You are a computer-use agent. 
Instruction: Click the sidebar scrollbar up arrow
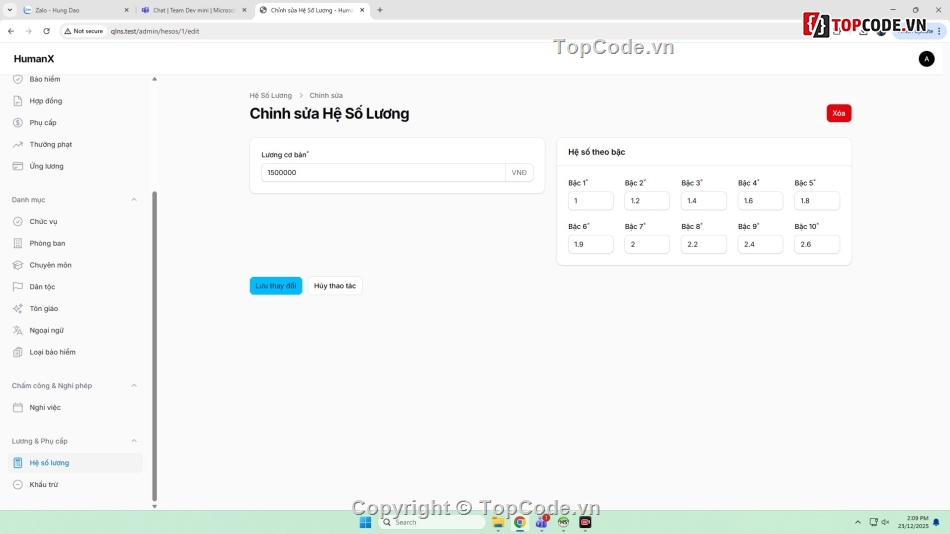[x=154, y=79]
